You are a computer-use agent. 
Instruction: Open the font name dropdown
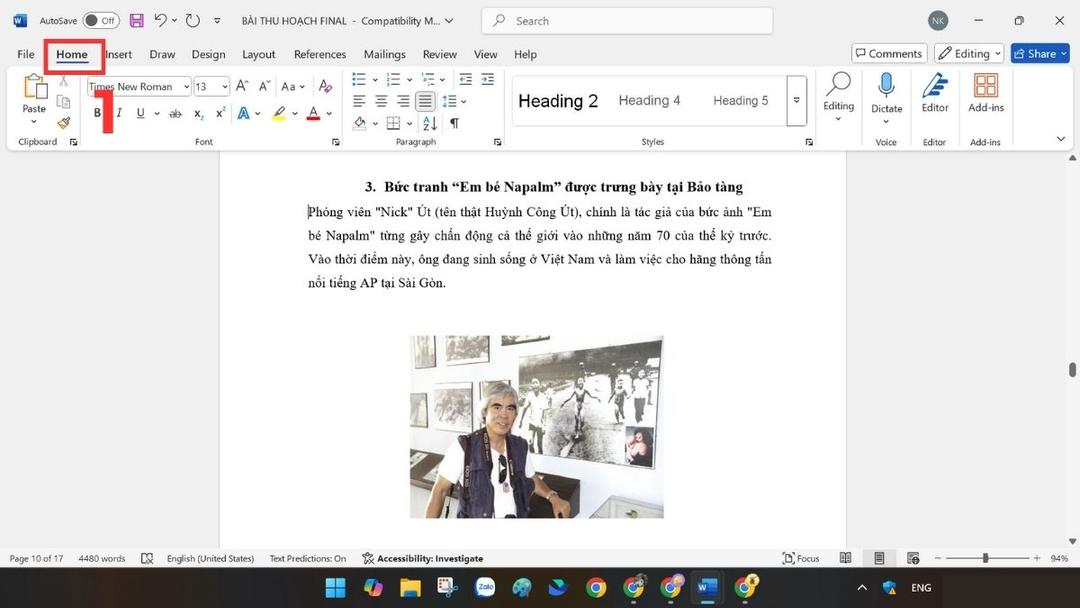click(186, 86)
